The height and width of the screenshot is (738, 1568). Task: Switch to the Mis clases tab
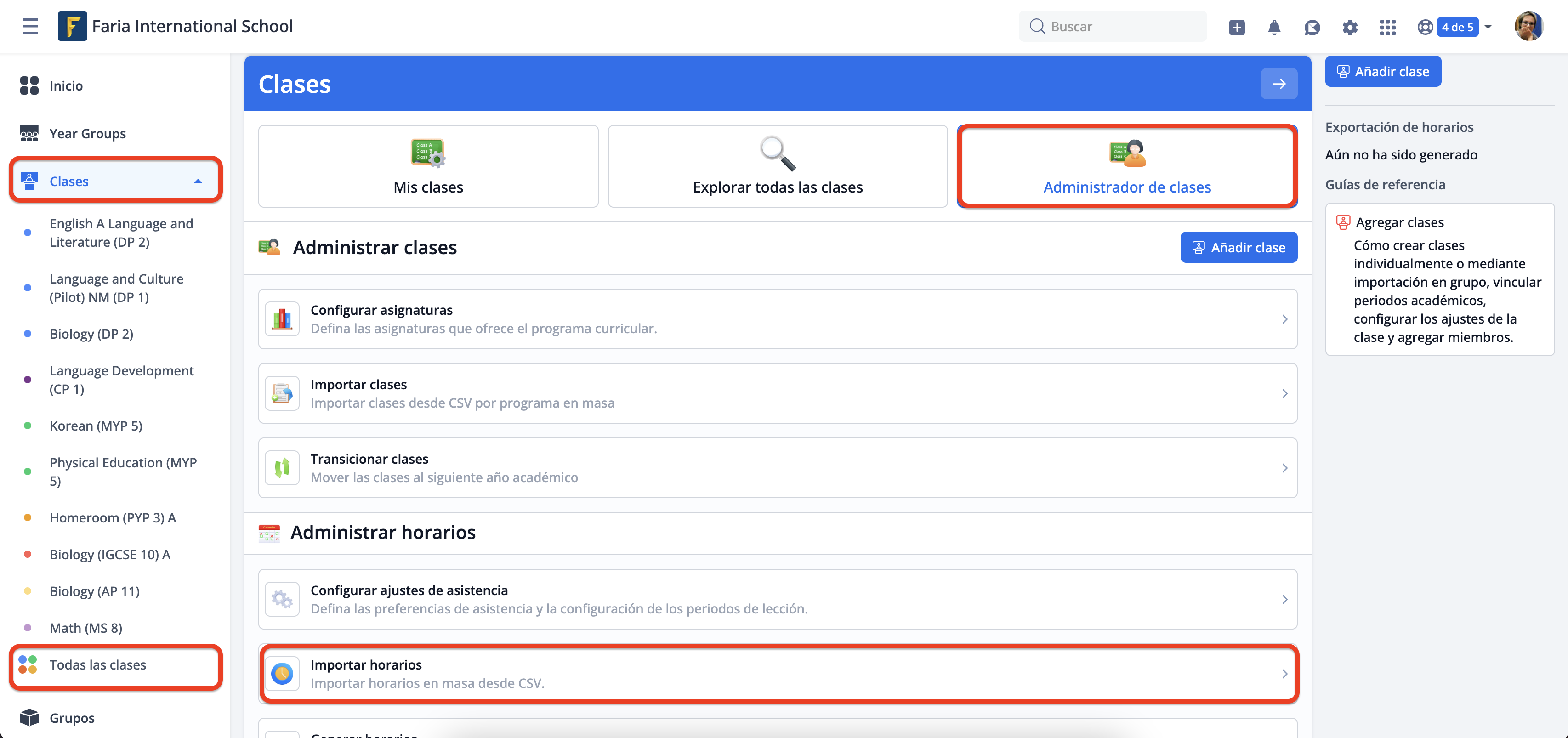(x=428, y=167)
